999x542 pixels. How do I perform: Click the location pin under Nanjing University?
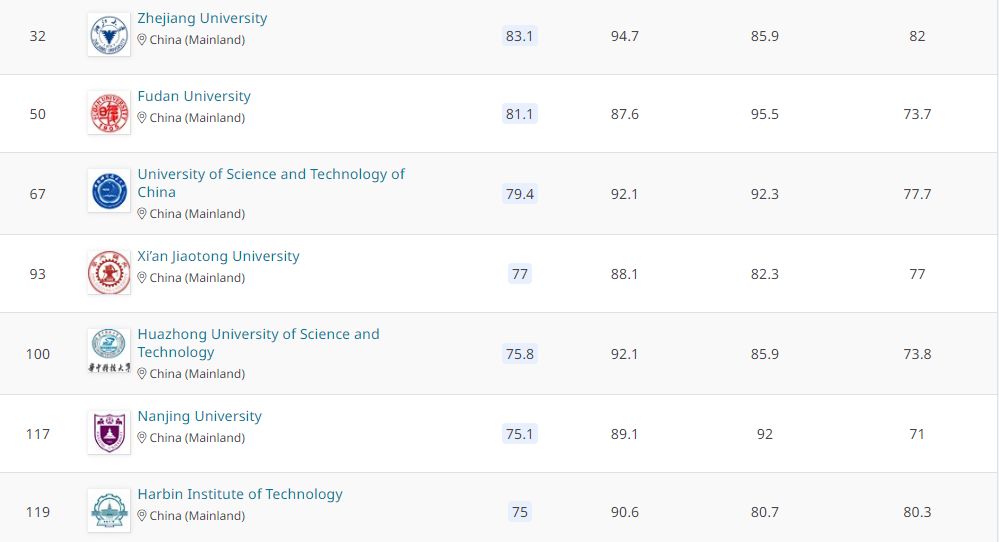click(x=142, y=438)
